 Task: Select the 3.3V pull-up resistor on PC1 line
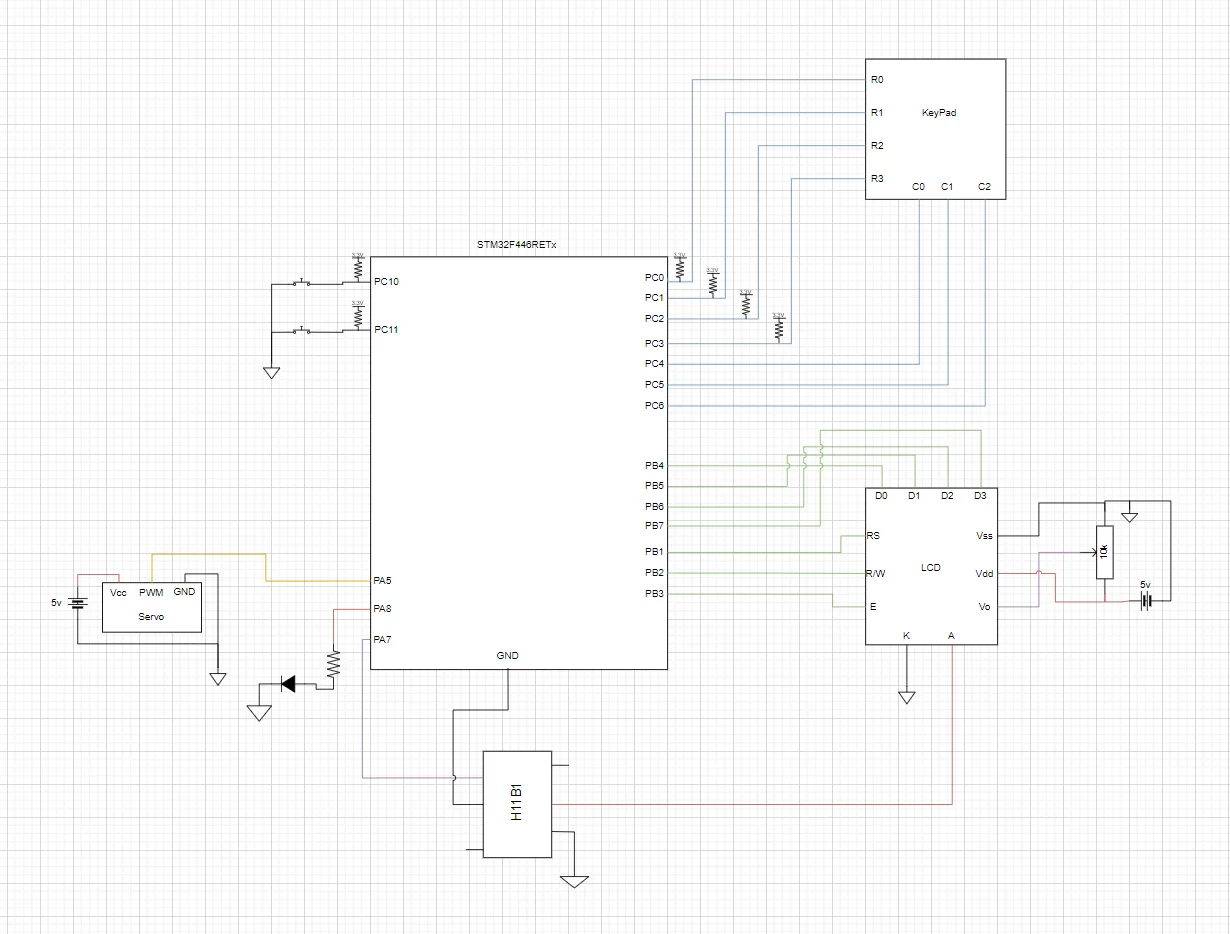coord(713,283)
